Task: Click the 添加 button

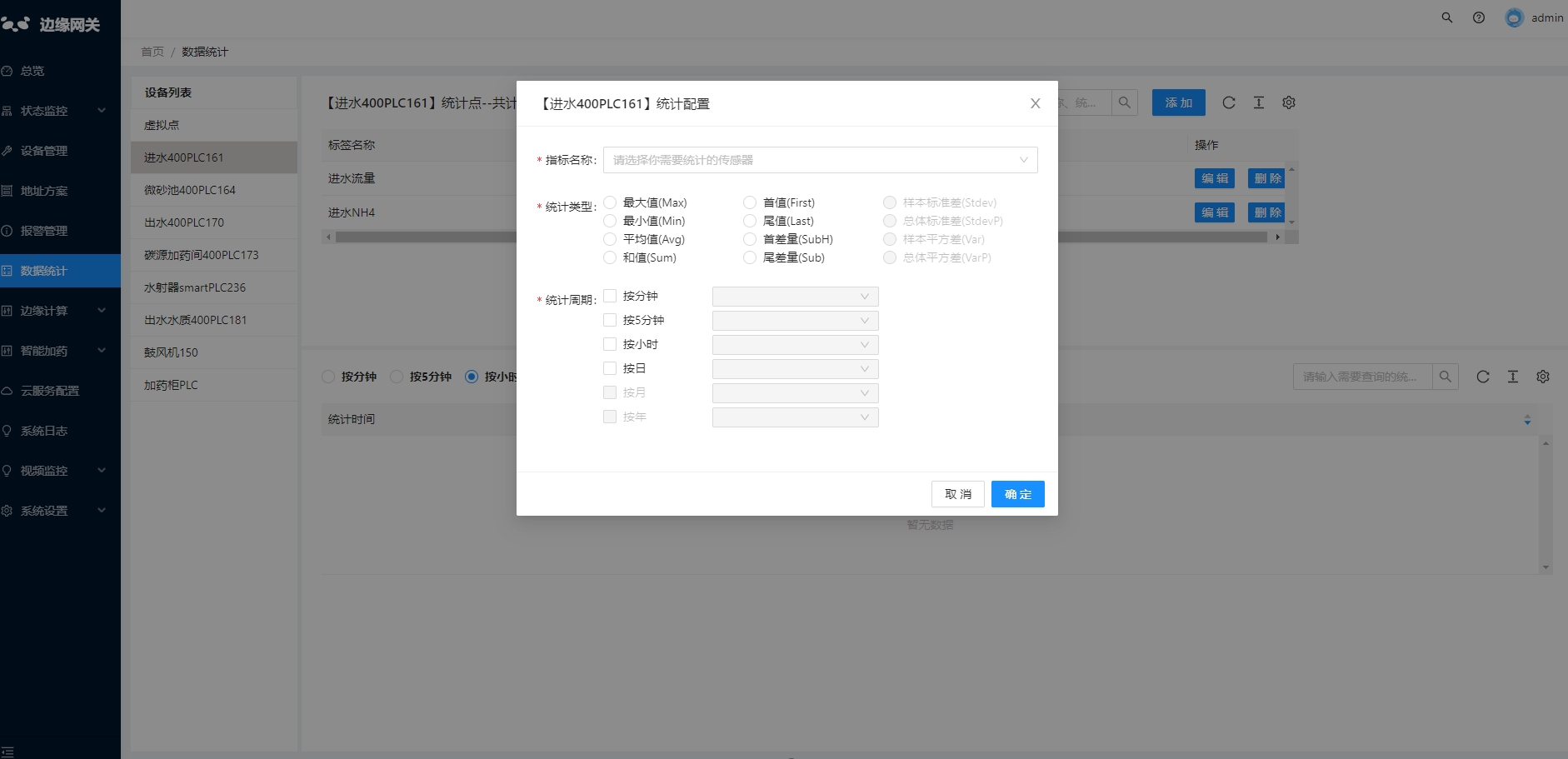Action: point(1179,102)
